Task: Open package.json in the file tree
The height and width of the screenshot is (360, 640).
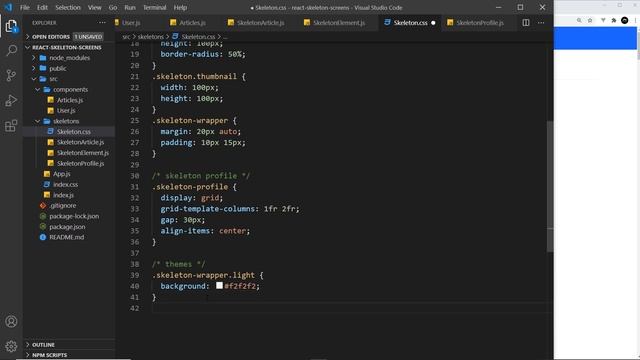Action: pyautogui.click(x=69, y=227)
